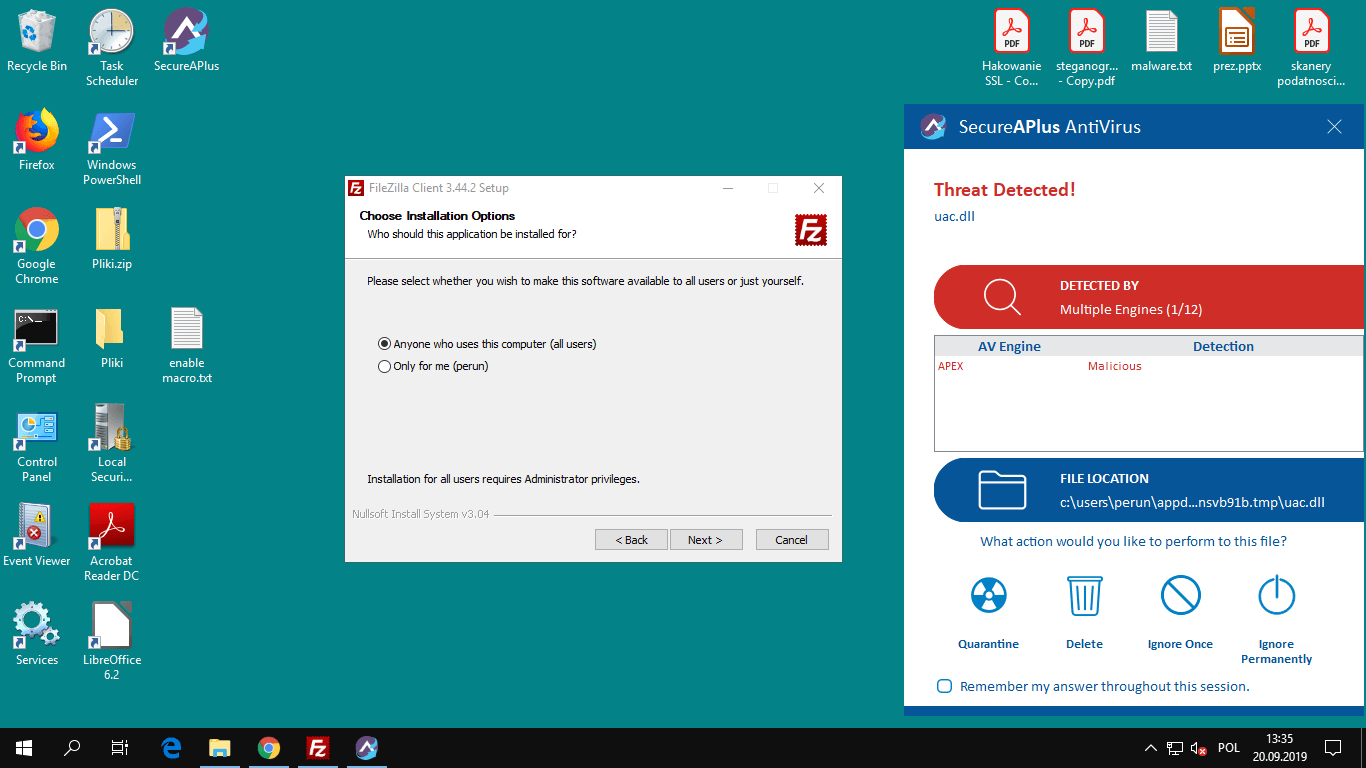This screenshot has width=1366, height=768.
Task: Open the Windows Start menu
Action: [x=24, y=747]
